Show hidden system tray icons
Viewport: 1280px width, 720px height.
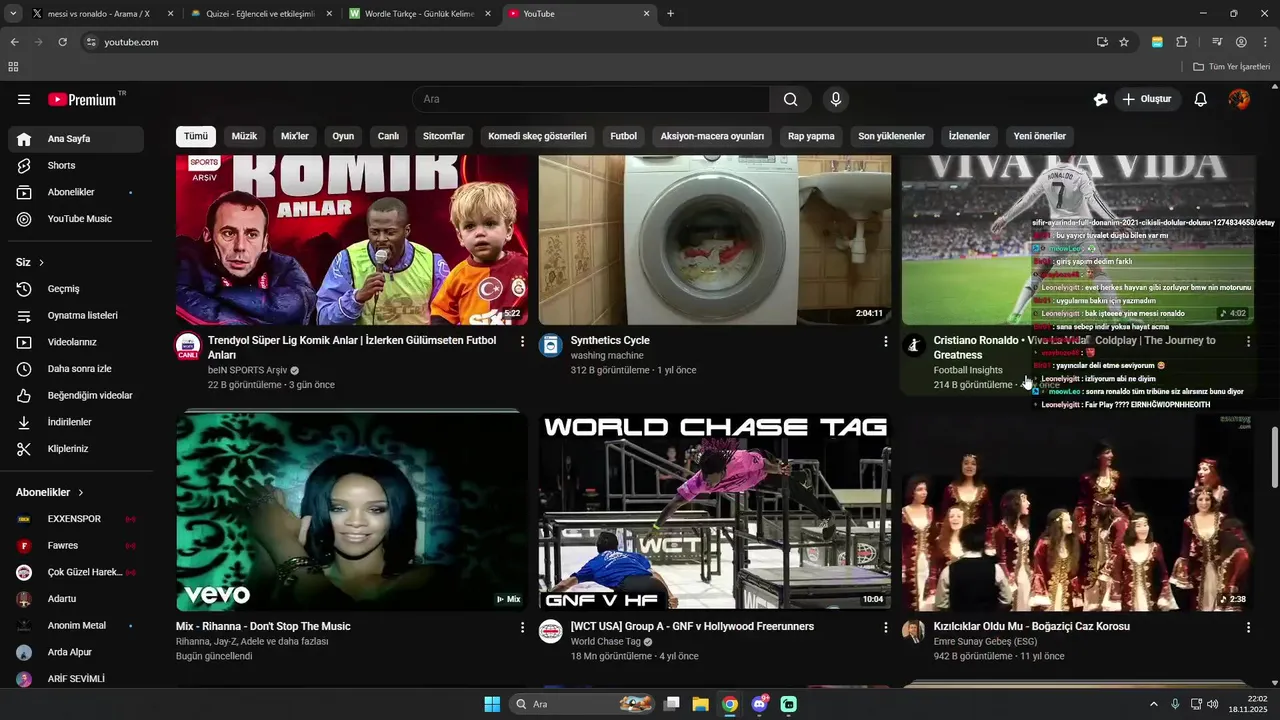(1154, 704)
